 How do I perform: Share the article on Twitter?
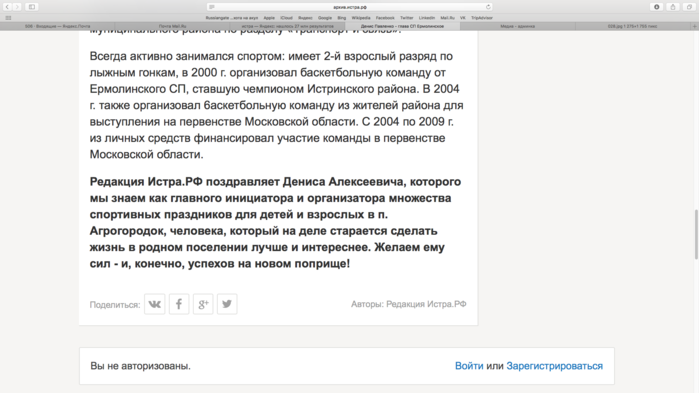(x=227, y=304)
